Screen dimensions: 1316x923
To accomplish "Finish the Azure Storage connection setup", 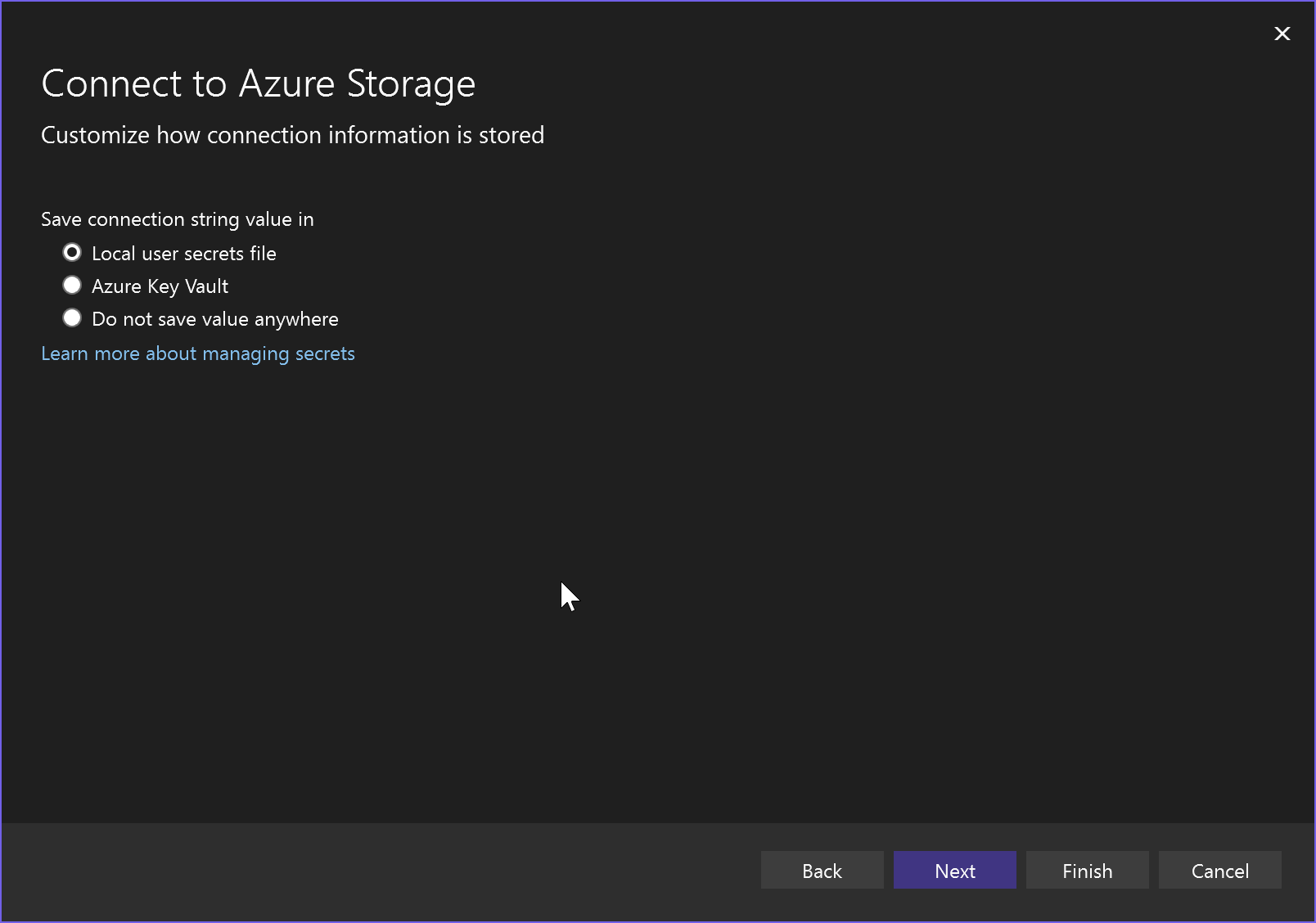I will 1087,870.
